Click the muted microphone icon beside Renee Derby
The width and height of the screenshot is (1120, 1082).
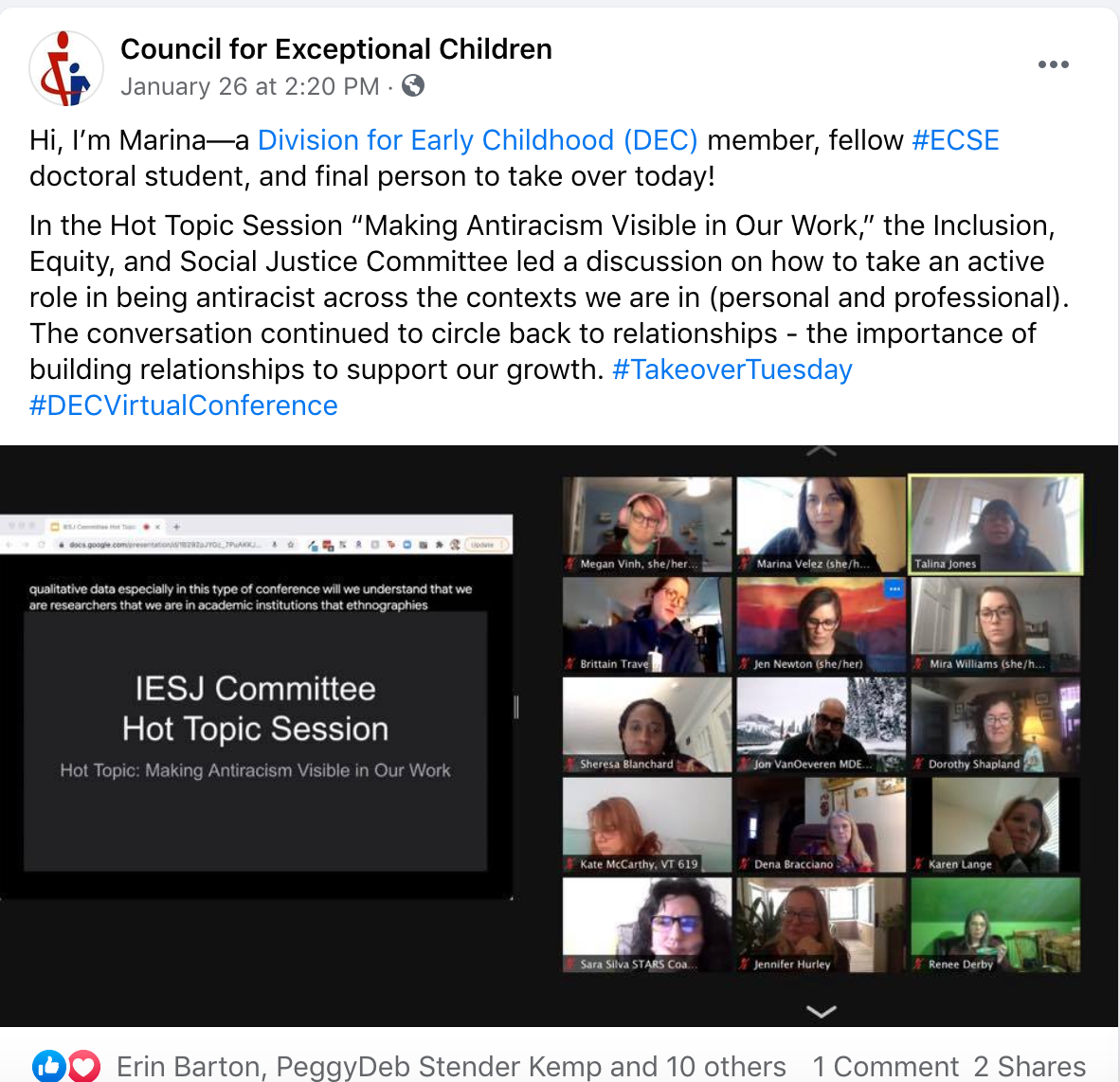tap(919, 965)
